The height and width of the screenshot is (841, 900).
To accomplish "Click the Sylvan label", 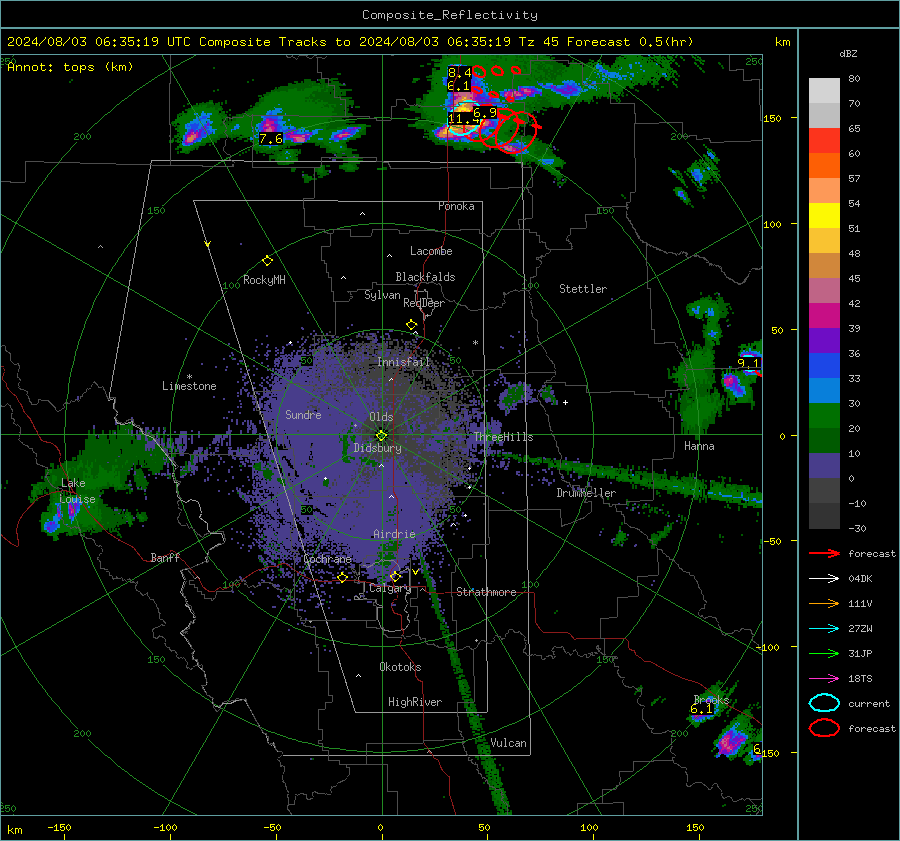I will pyautogui.click(x=382, y=295).
